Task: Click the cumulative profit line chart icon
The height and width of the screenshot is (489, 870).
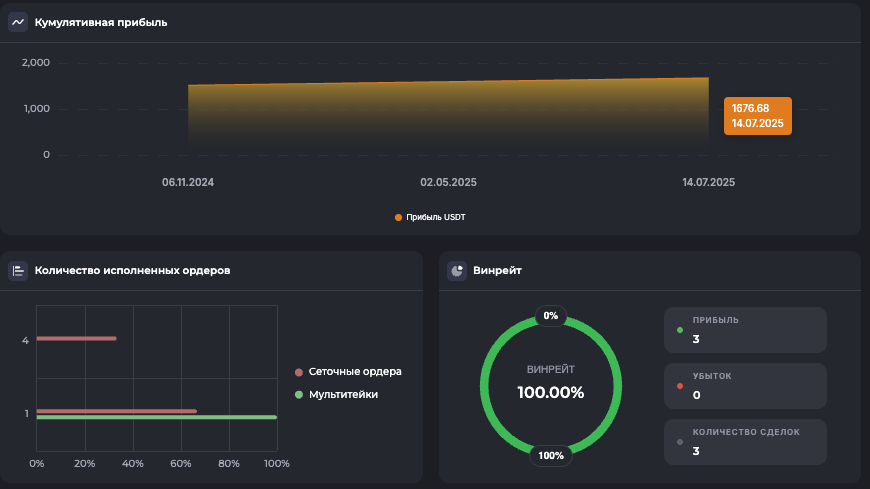Action: pyautogui.click(x=18, y=22)
